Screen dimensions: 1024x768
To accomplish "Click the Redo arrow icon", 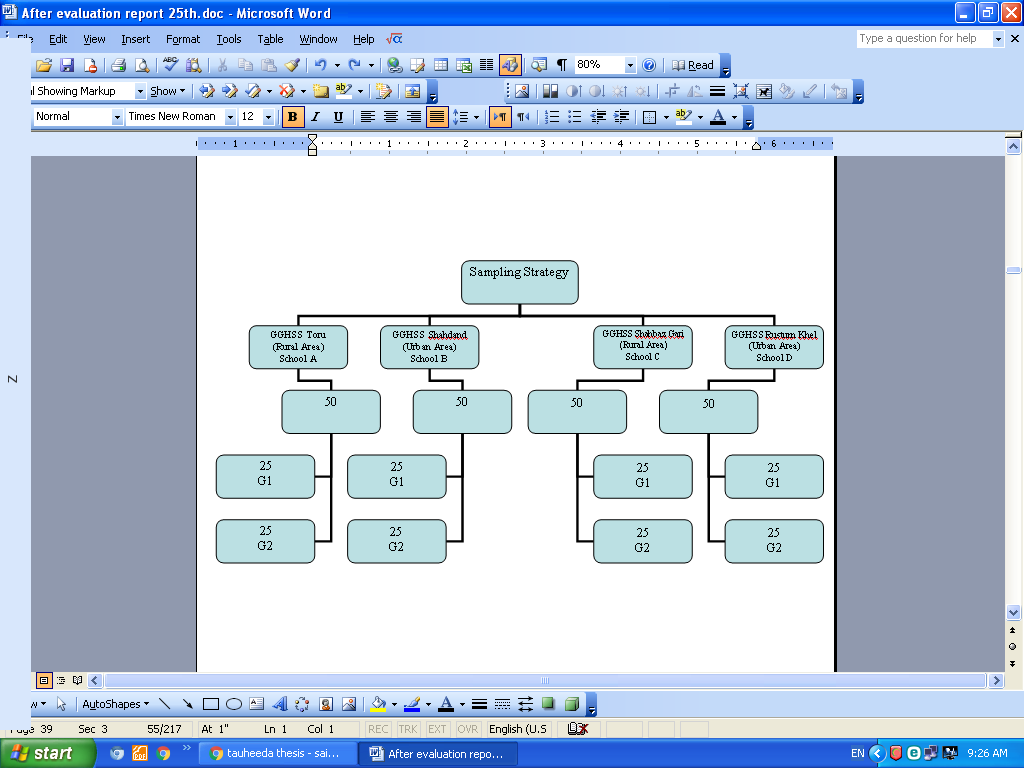I will (x=355, y=65).
